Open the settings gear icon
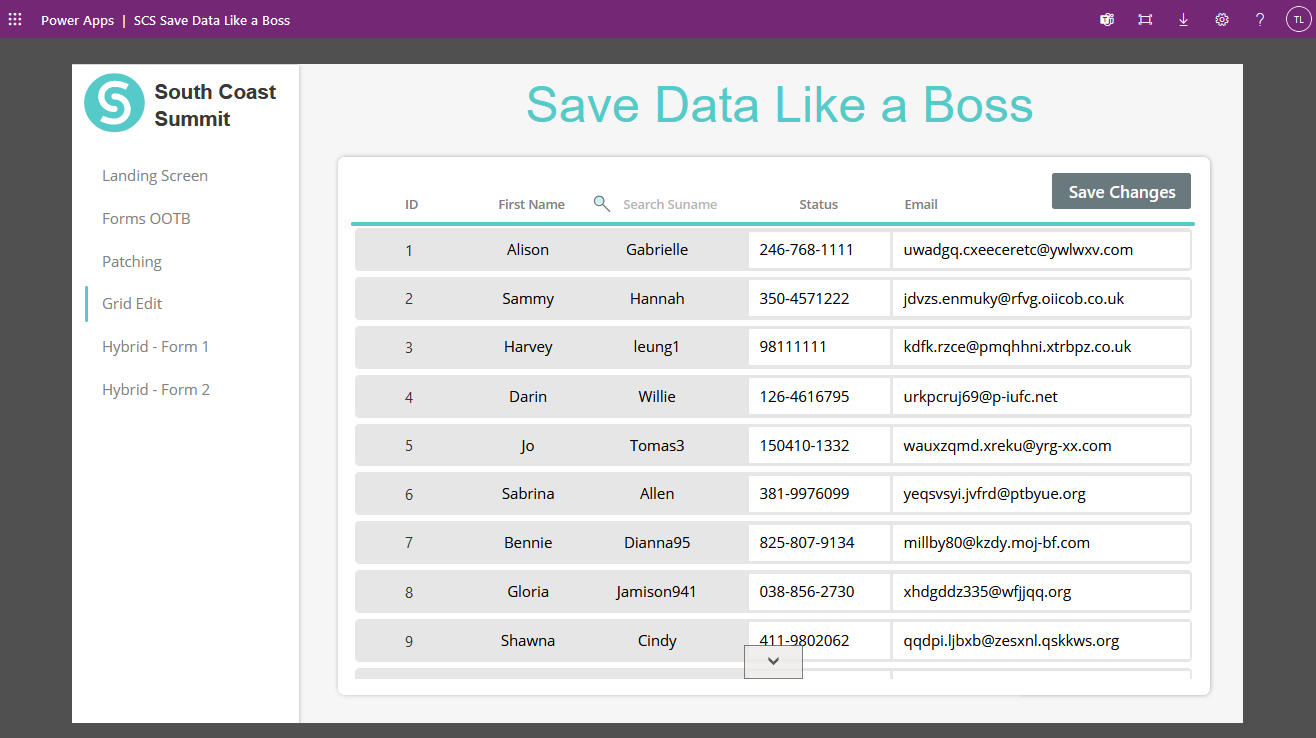 coord(1222,19)
